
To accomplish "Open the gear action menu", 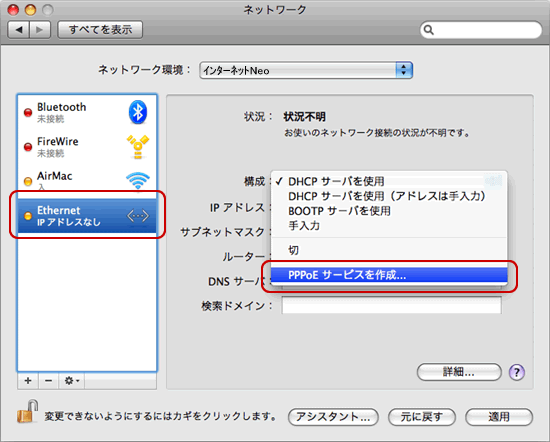I will pos(72,381).
